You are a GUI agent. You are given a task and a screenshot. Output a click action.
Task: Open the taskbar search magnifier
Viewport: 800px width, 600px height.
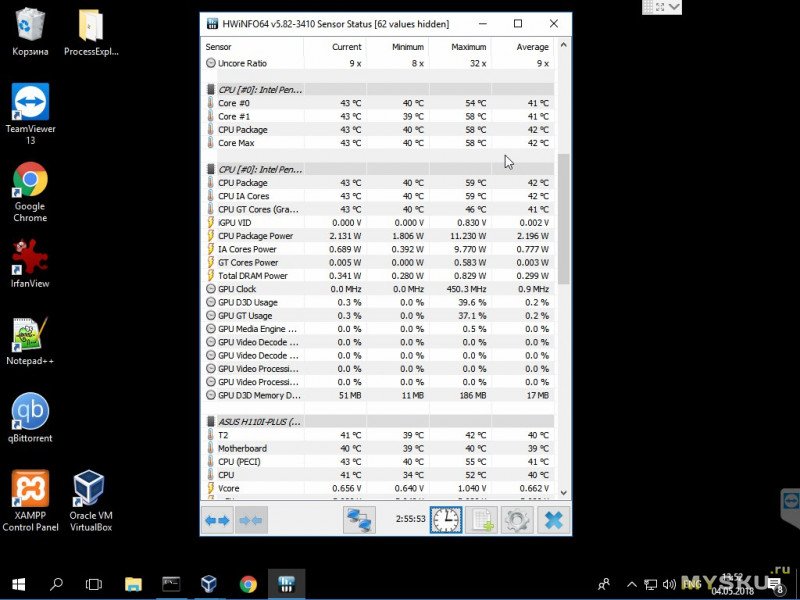click(56, 584)
